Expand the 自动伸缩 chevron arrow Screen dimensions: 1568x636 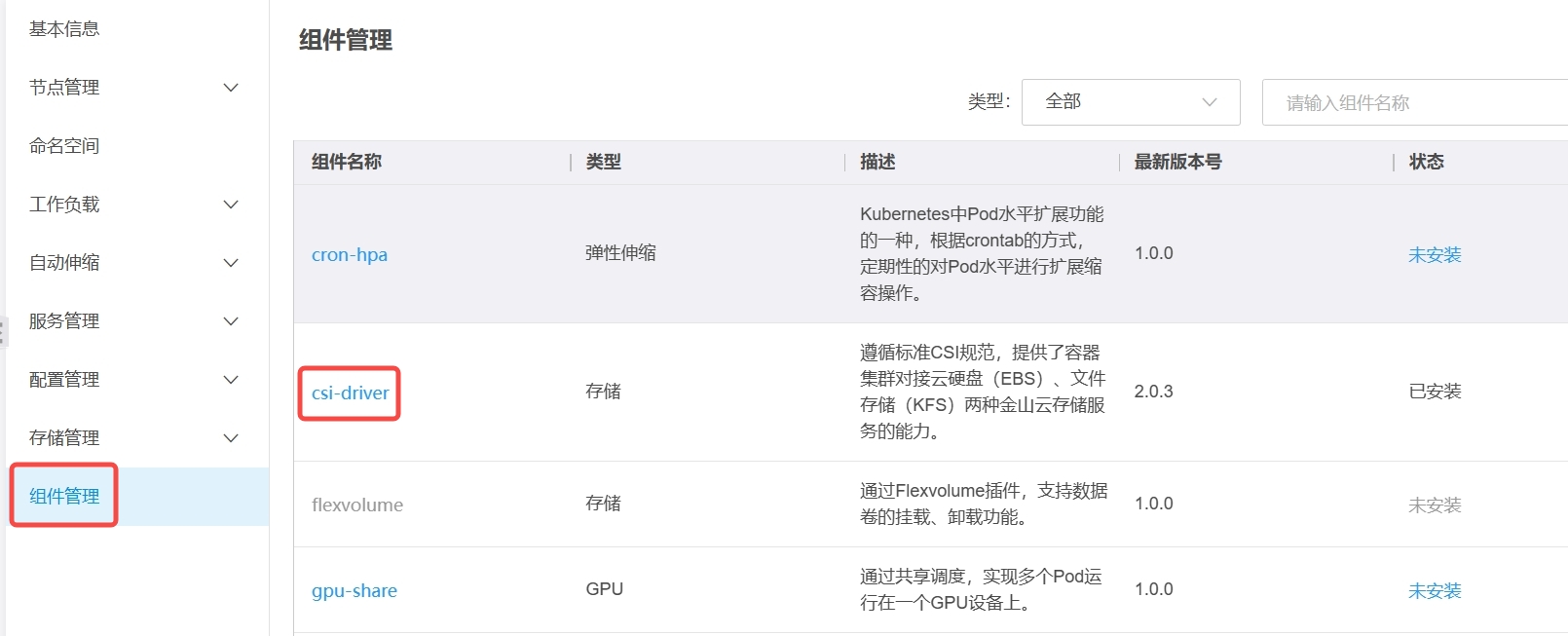231,263
